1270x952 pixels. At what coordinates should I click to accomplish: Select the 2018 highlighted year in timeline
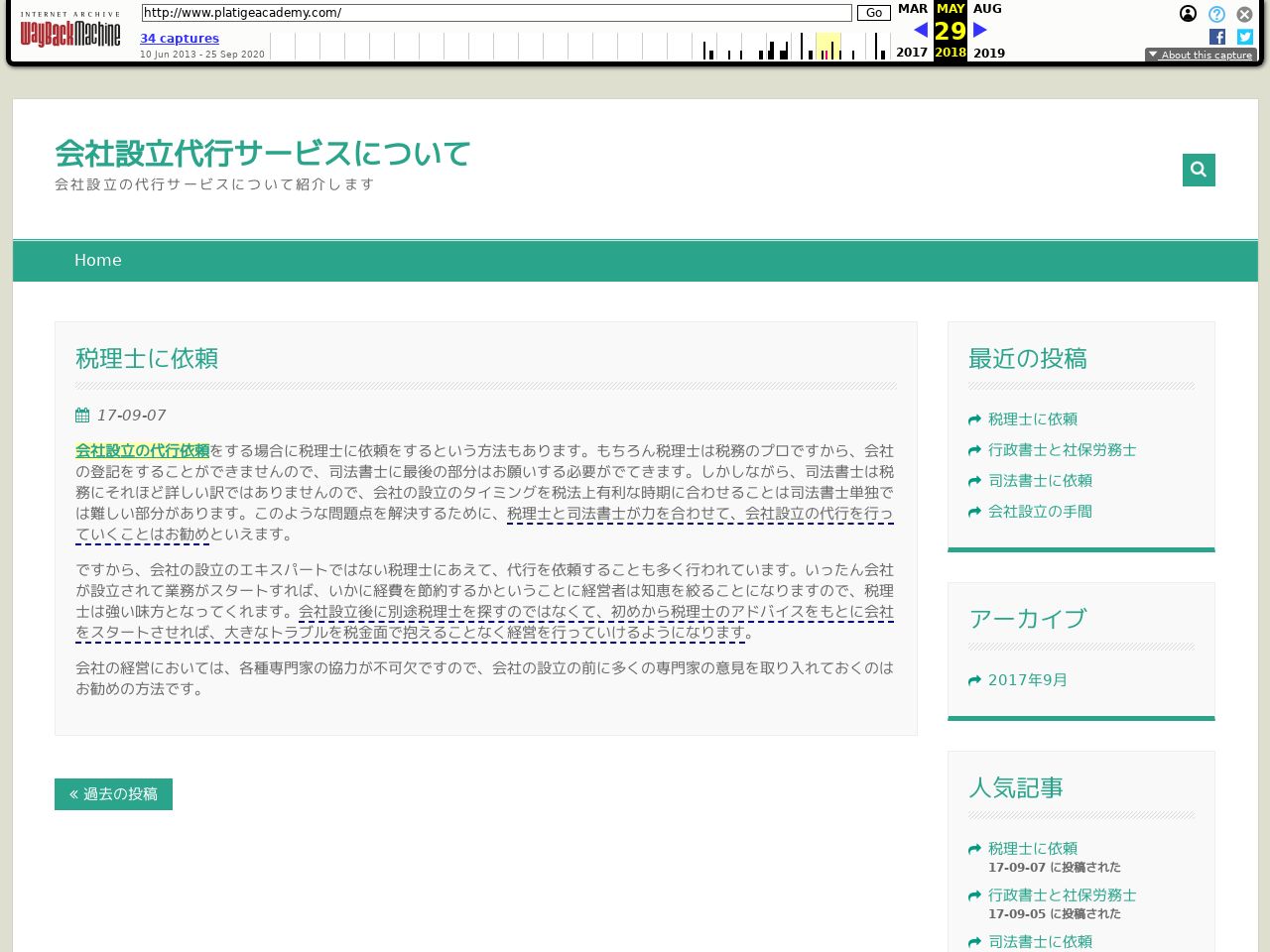(x=950, y=54)
